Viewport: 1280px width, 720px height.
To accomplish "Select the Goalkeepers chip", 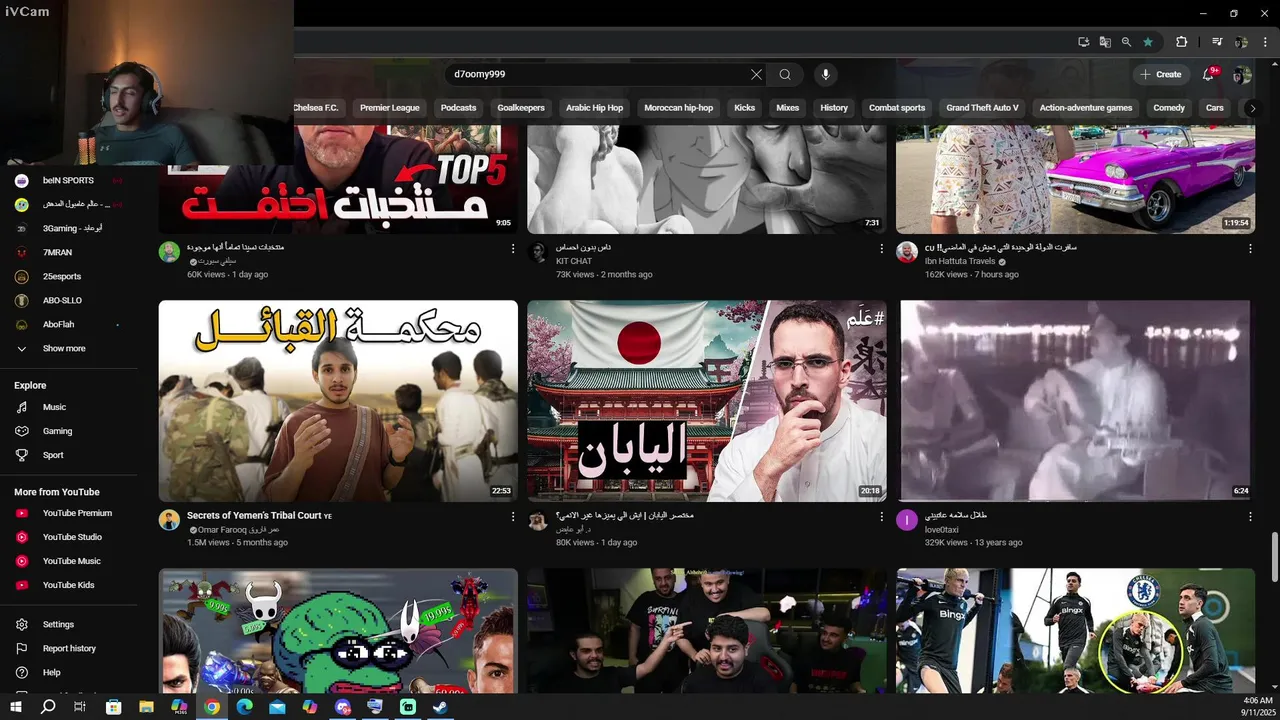I will [521, 108].
